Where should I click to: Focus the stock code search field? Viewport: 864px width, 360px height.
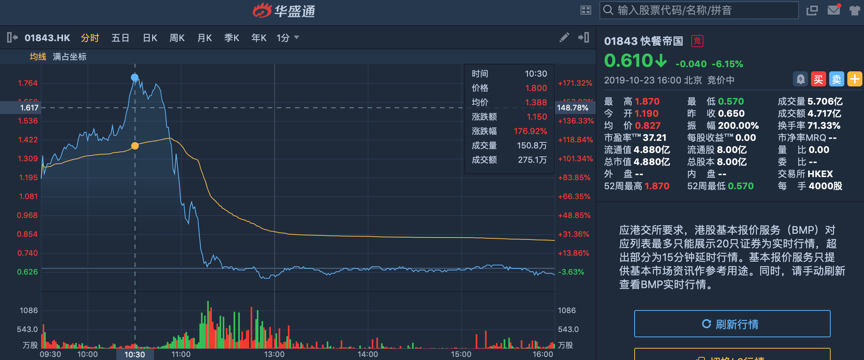click(699, 10)
